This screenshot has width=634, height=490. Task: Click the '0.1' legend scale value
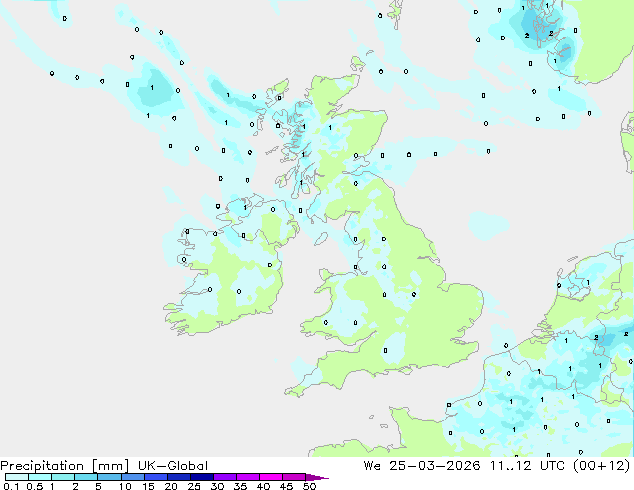click(11, 486)
